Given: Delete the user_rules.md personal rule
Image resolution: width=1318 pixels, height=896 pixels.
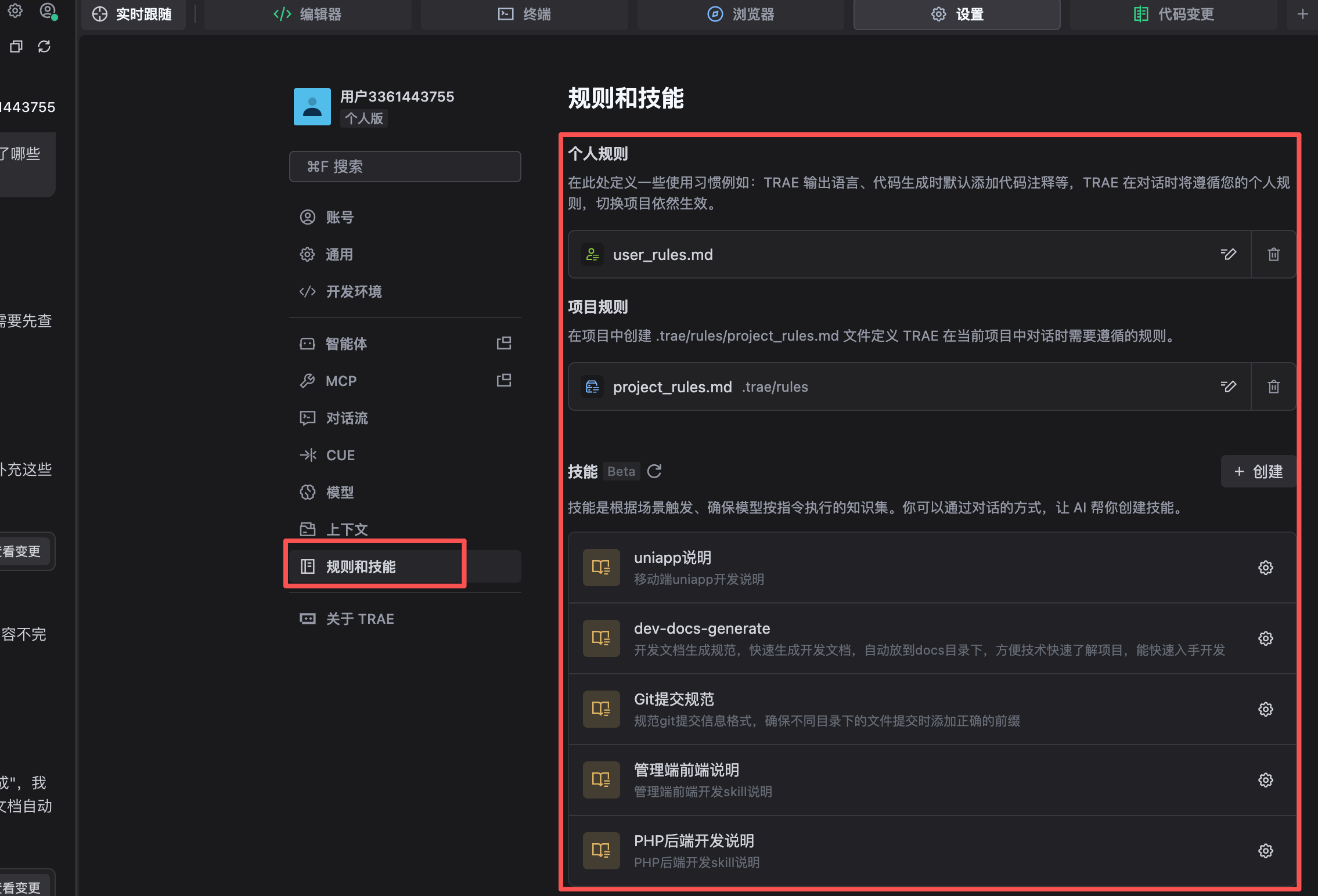Looking at the screenshot, I should coord(1273,254).
